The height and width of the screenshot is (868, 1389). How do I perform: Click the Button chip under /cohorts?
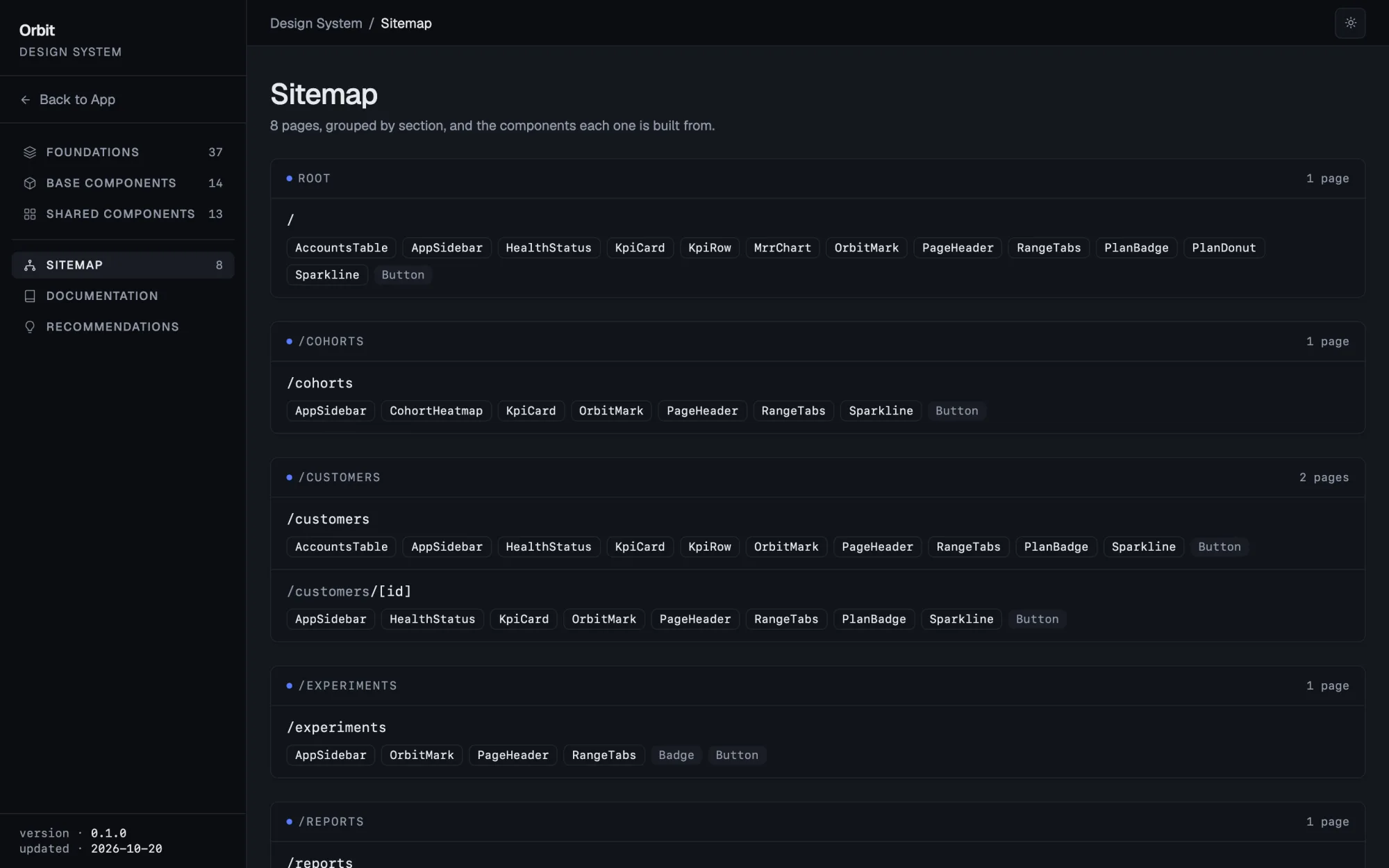[x=956, y=411]
